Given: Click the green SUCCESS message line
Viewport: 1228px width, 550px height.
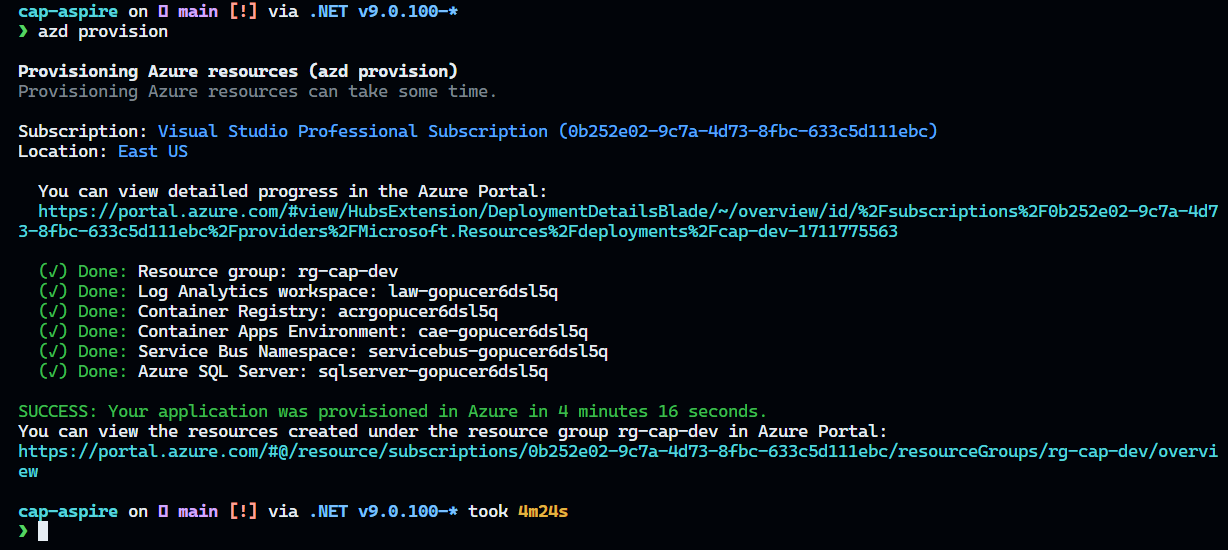Looking at the screenshot, I should tap(392, 411).
